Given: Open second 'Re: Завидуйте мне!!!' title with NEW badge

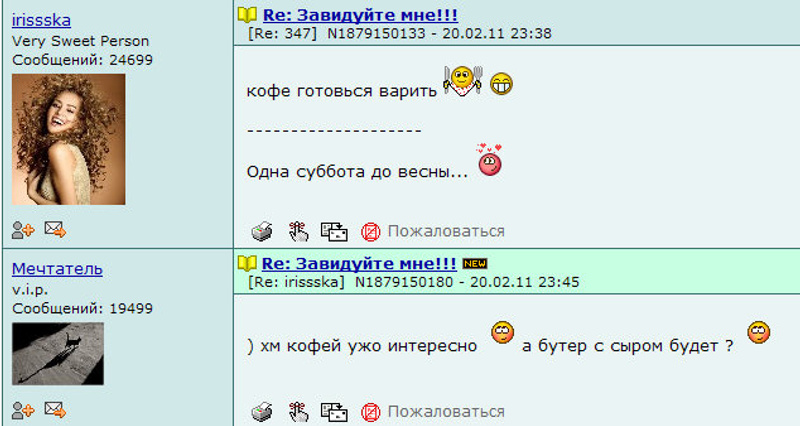Looking at the screenshot, I should (359, 264).
